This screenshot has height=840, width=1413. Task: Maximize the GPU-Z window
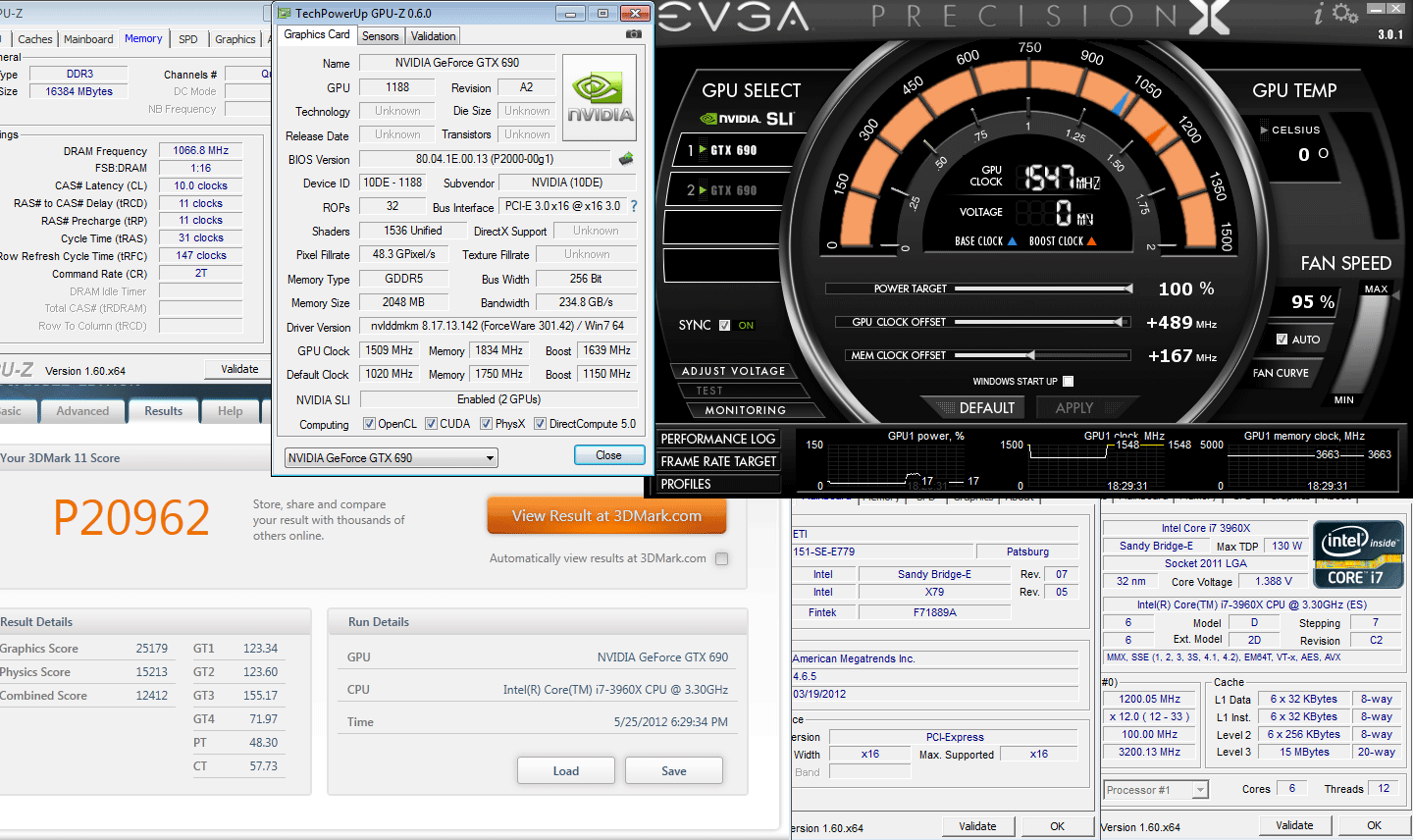(602, 13)
